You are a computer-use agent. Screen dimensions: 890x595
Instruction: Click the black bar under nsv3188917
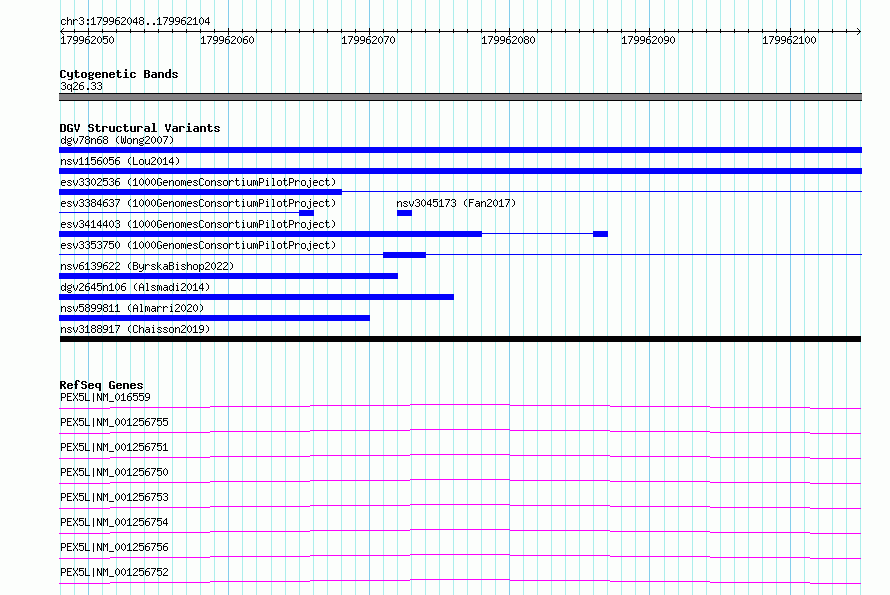point(460,339)
